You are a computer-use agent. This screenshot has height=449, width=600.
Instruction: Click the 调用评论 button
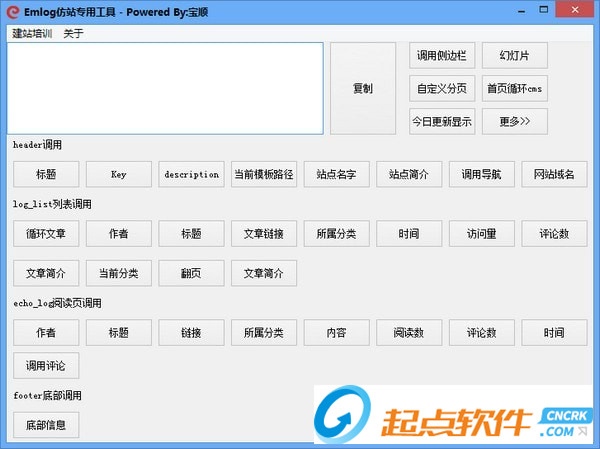pos(46,366)
